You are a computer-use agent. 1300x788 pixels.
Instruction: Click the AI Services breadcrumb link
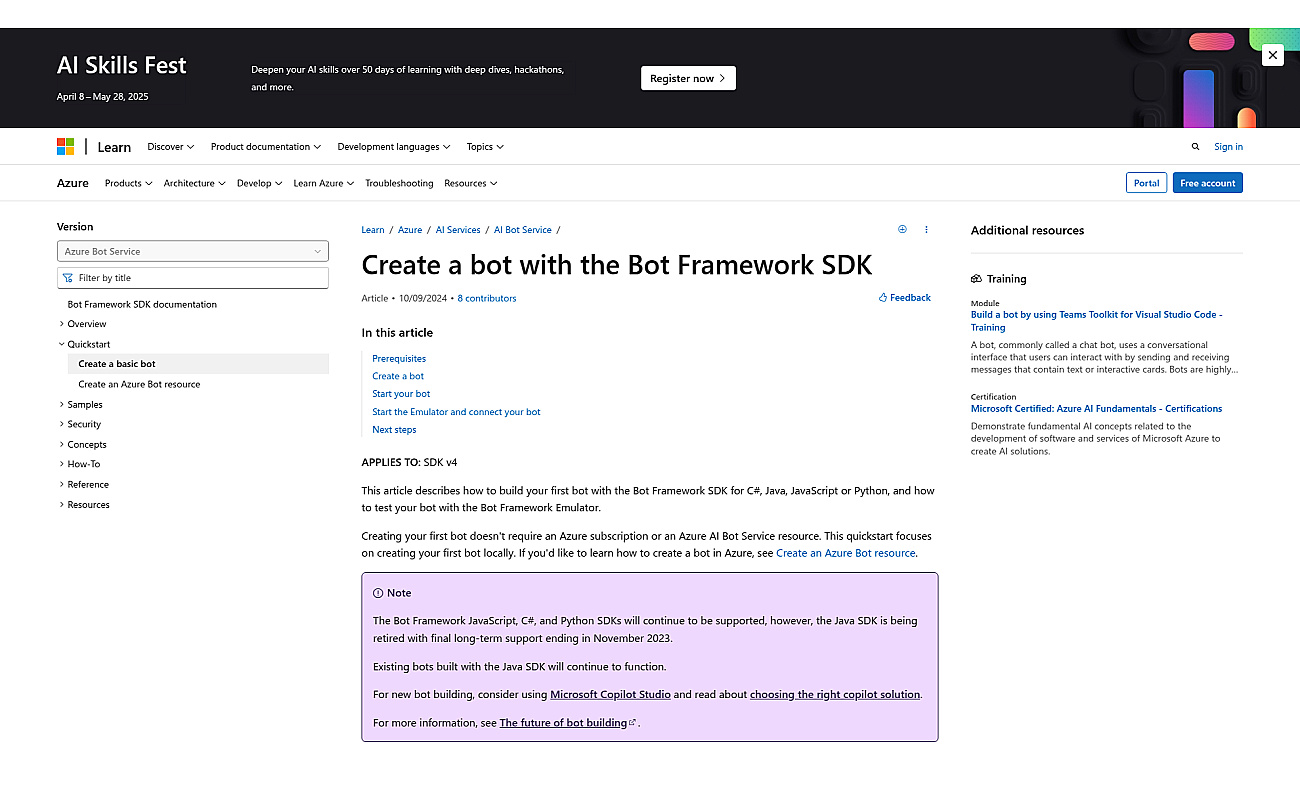pos(458,230)
